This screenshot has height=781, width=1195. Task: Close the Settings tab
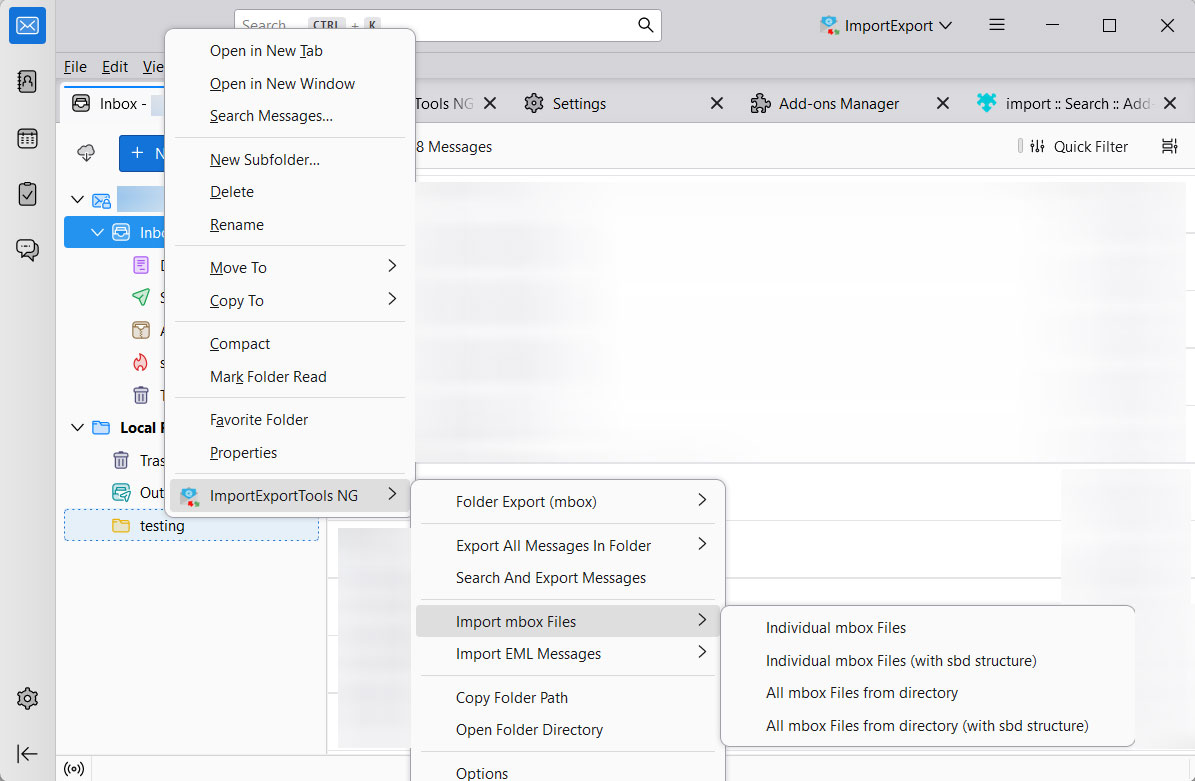pos(717,104)
